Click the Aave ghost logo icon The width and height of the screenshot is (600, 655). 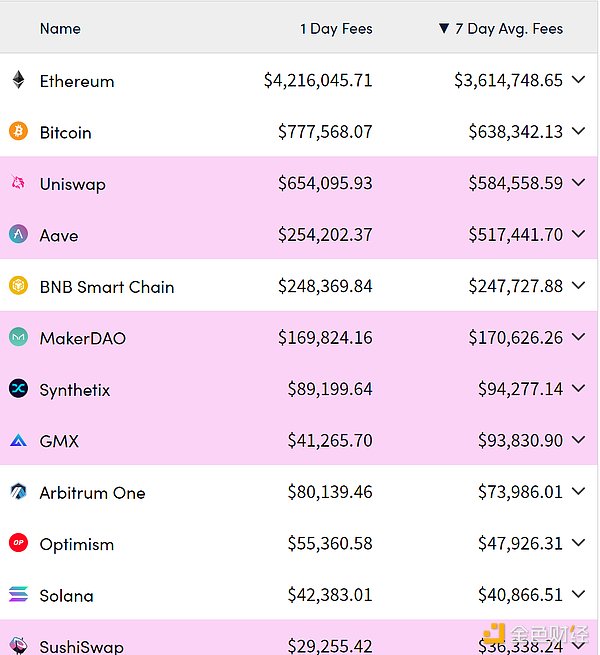click(x=18, y=234)
